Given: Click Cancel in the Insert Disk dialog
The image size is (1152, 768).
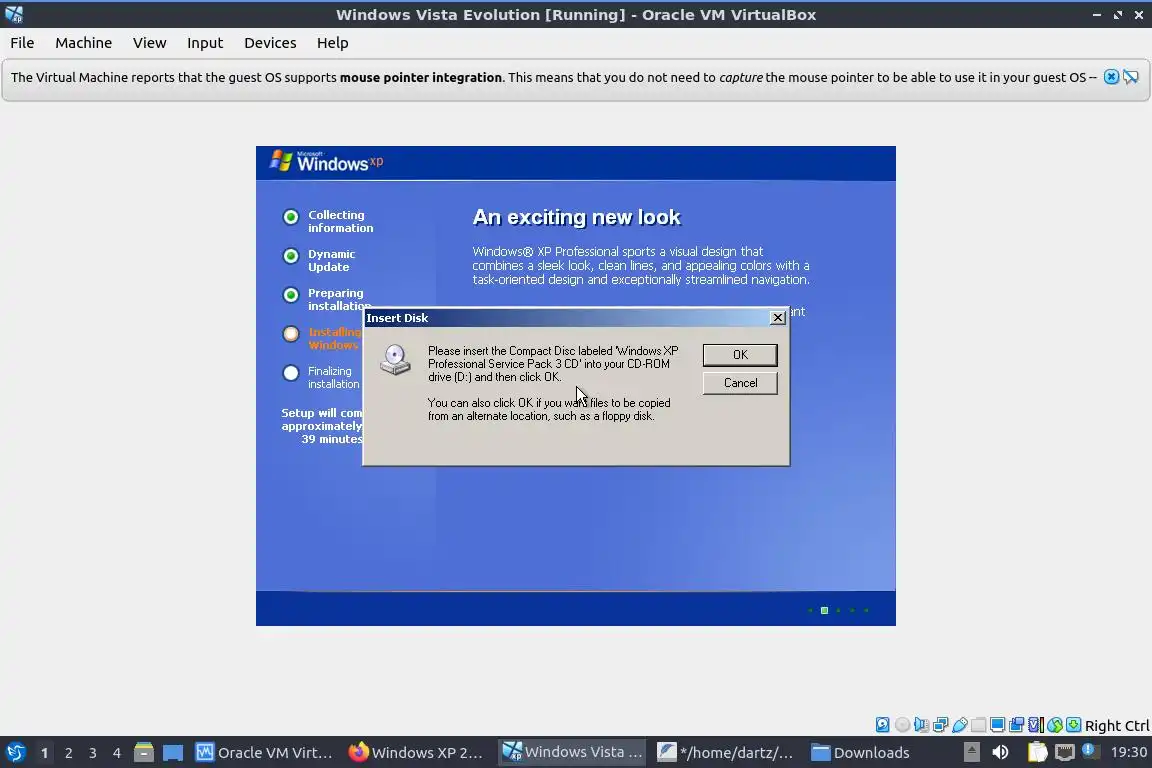Looking at the screenshot, I should point(740,383).
